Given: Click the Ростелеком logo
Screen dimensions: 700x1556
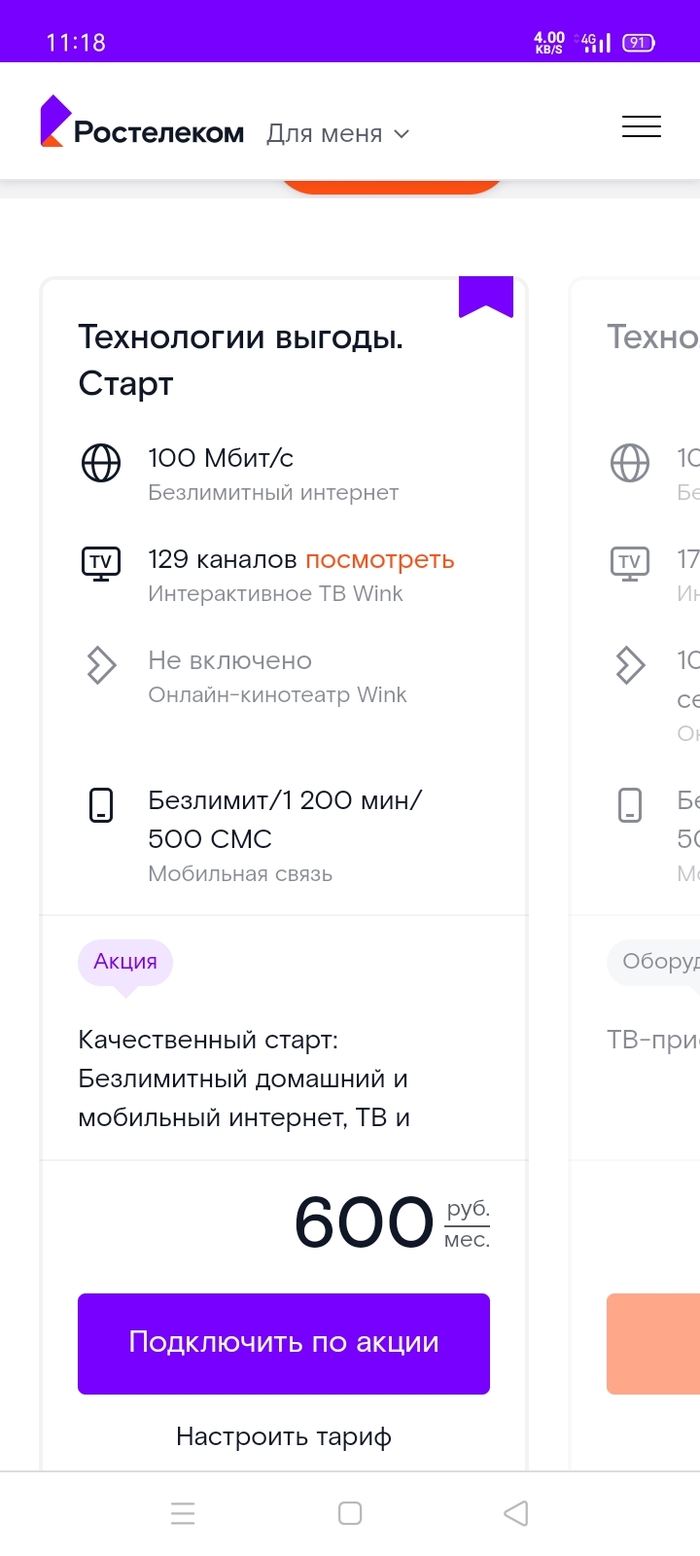Looking at the screenshot, I should point(142,122).
